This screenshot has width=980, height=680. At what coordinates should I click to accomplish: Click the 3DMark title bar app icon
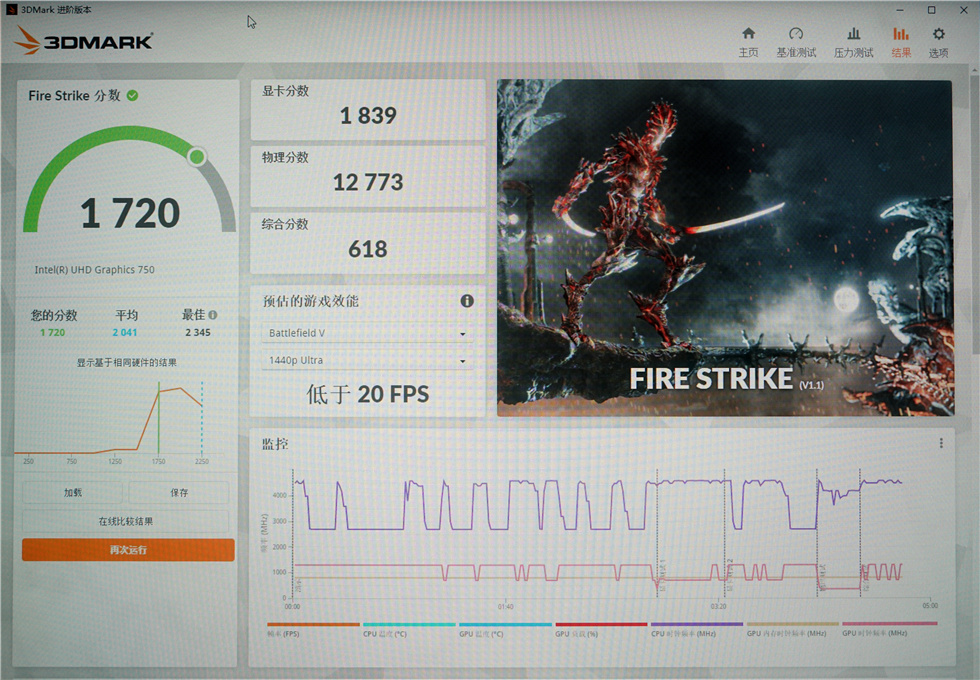[x=11, y=9]
